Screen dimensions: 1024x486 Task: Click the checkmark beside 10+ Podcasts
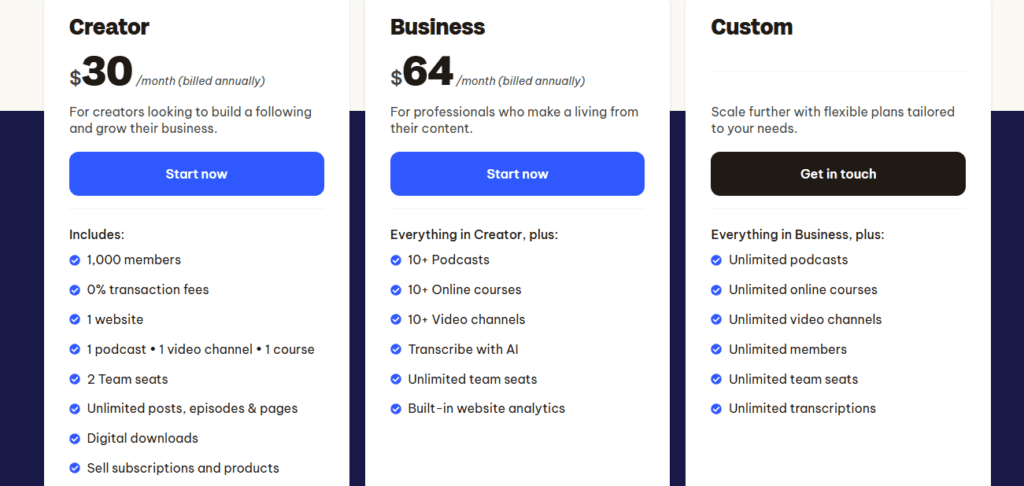pyautogui.click(x=396, y=260)
